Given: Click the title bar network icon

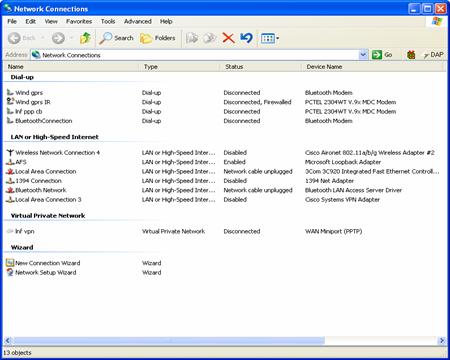Looking at the screenshot, I should click(8, 8).
